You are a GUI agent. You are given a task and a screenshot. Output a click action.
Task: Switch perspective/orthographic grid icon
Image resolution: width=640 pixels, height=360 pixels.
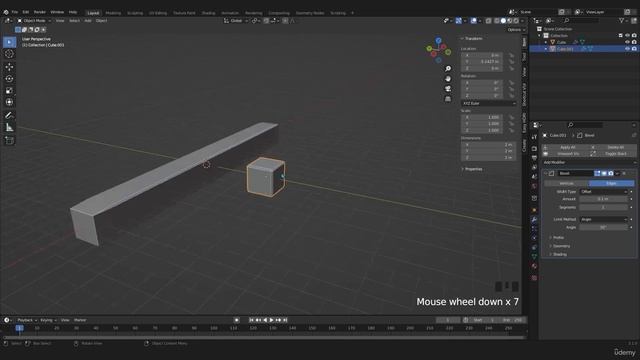(x=448, y=99)
